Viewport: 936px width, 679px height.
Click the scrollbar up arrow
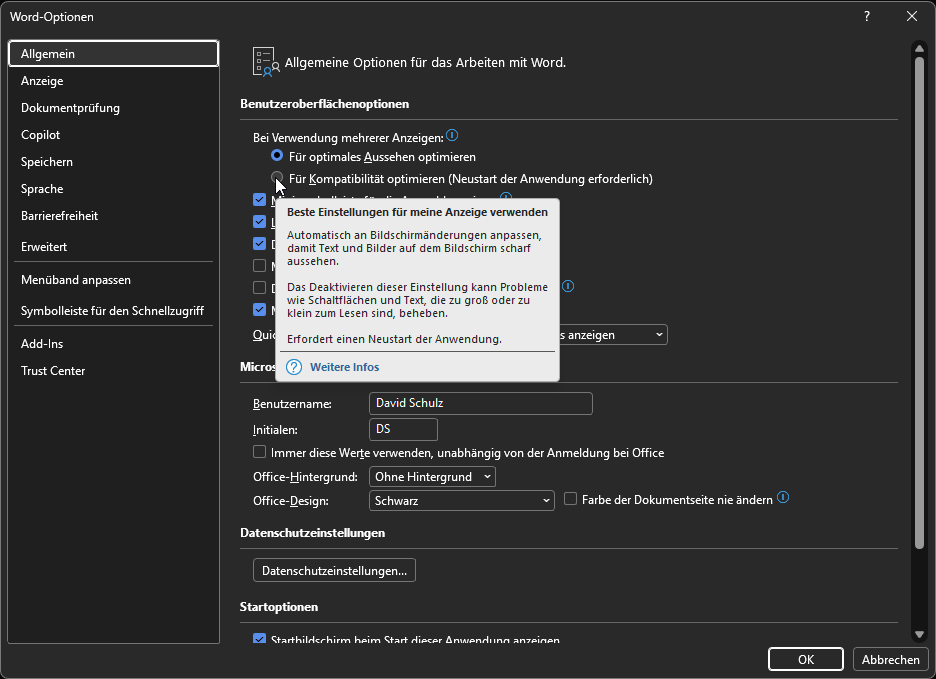919,48
